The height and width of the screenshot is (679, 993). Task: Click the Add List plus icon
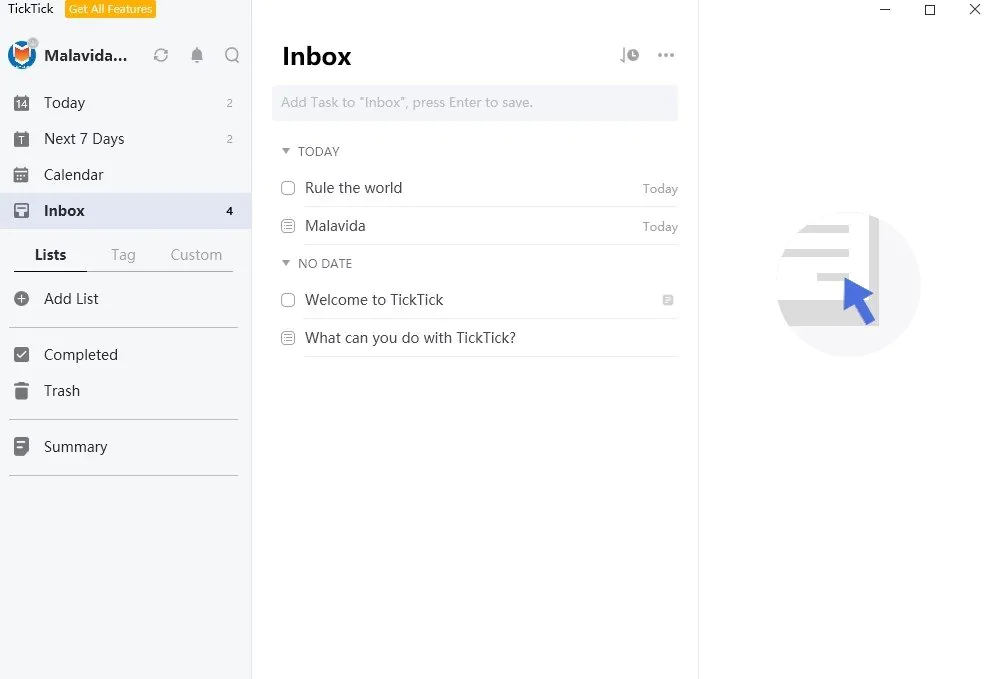click(x=22, y=299)
